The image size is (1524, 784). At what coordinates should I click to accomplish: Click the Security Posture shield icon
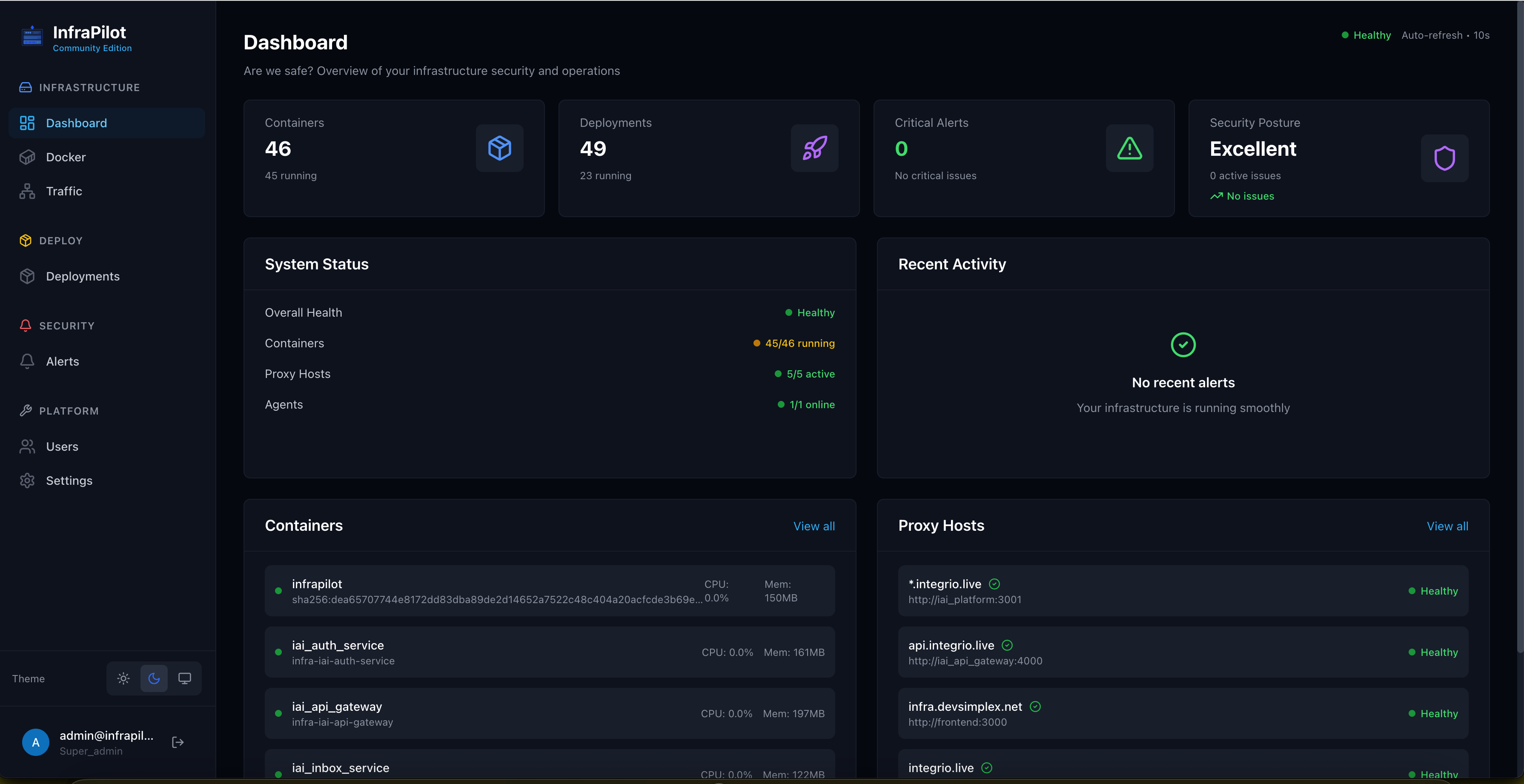point(1444,158)
